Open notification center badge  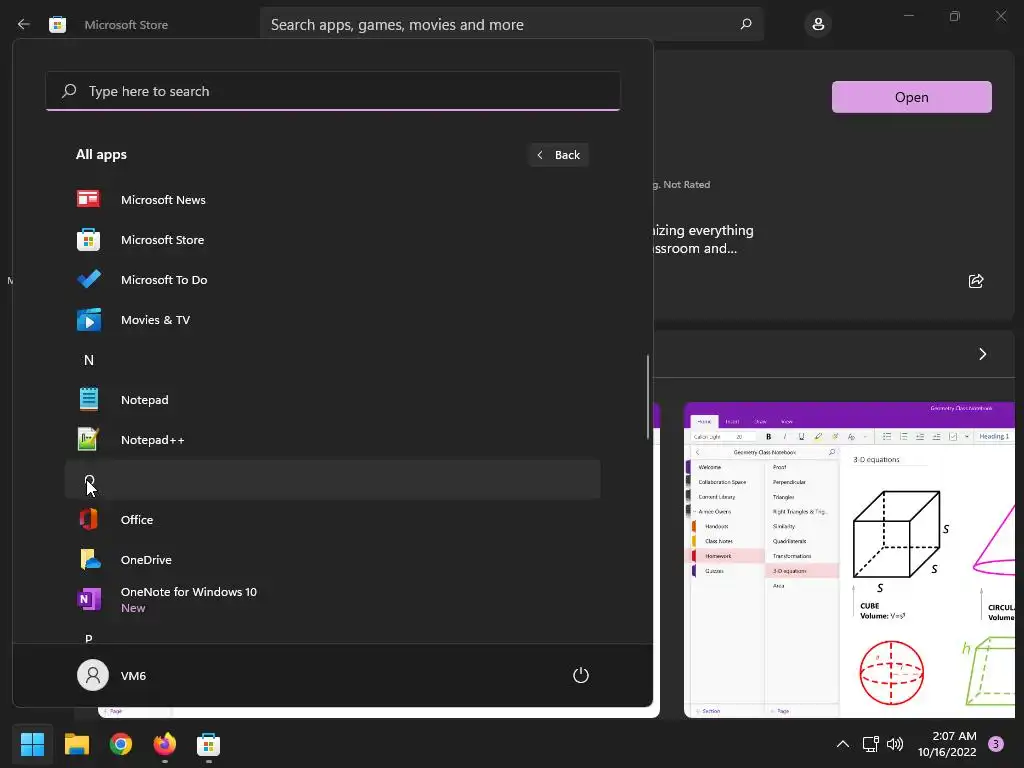(x=996, y=744)
